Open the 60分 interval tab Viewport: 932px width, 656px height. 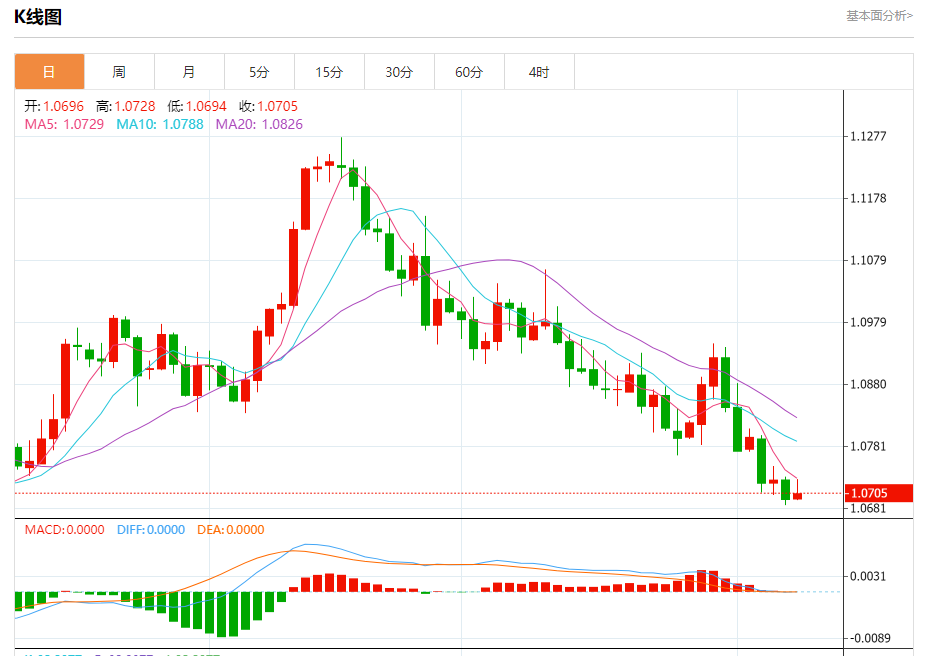click(470, 72)
